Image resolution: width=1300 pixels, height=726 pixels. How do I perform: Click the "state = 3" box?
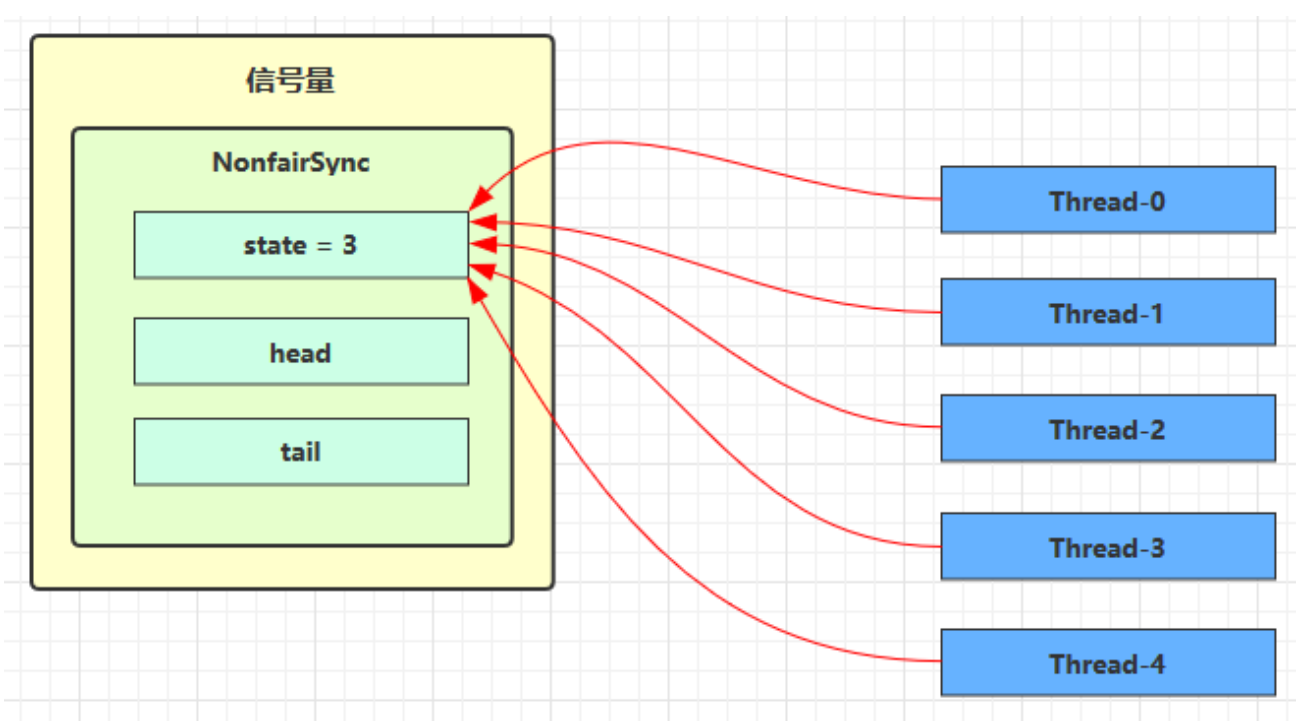(300, 245)
